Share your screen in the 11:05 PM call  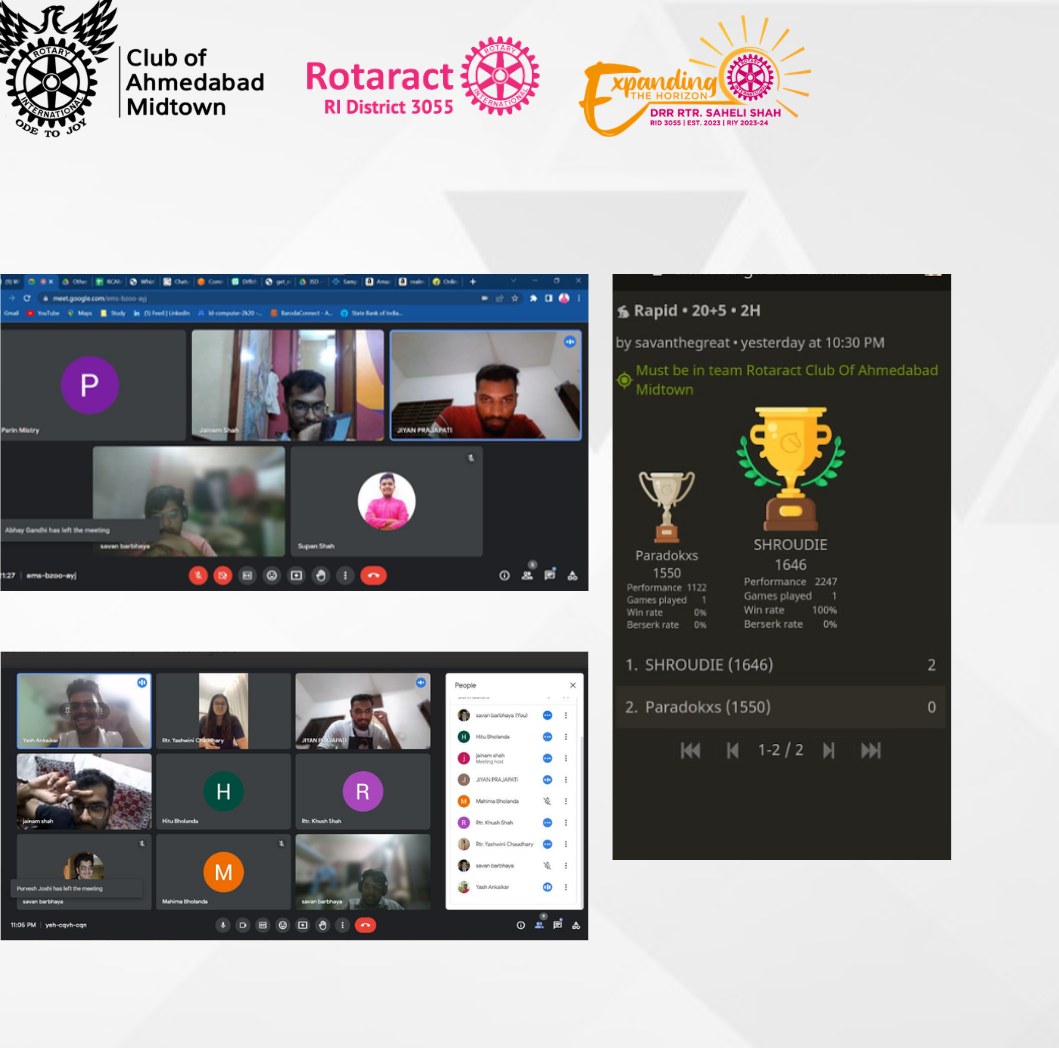tap(303, 925)
